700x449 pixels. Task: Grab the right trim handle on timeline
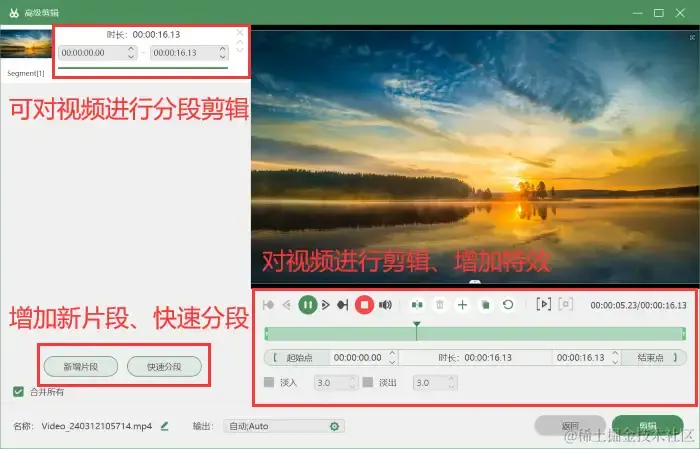click(683, 333)
